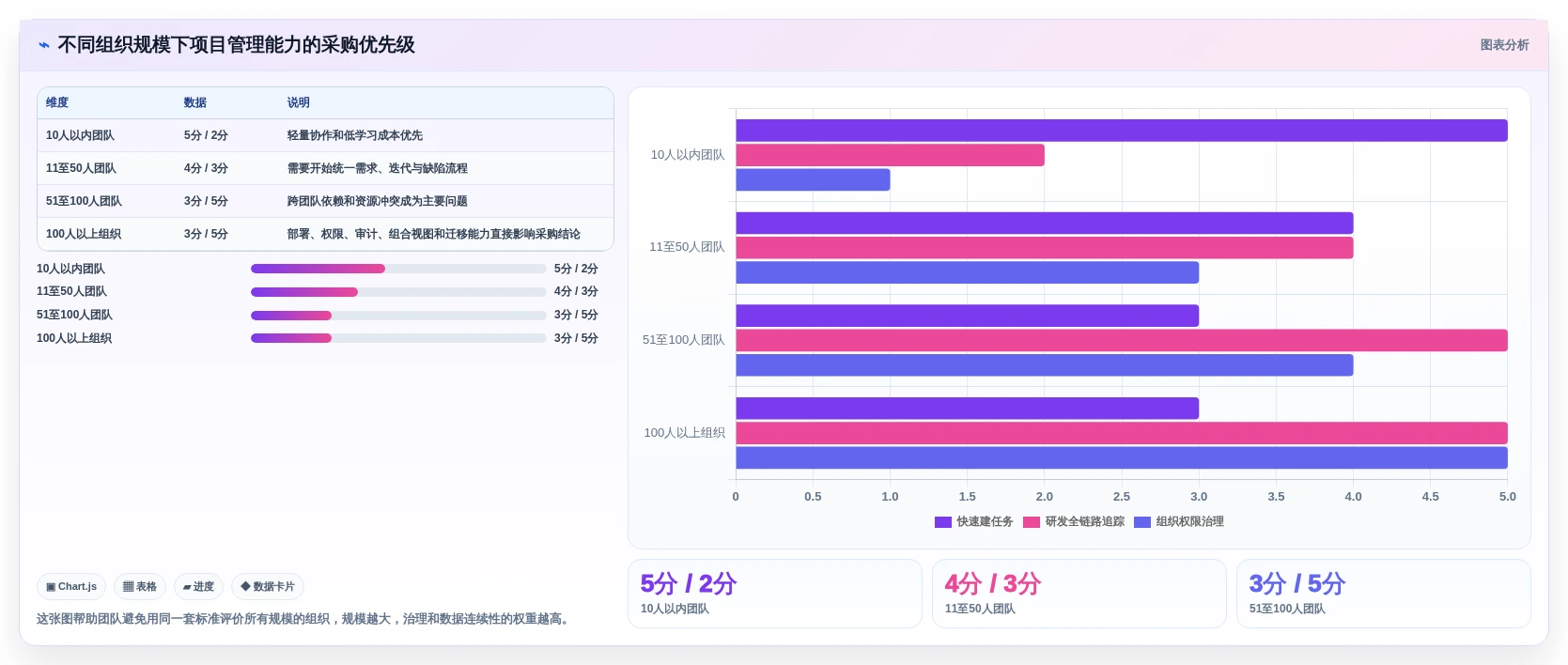Toggle the 组织权限治理 legend swatch

(x=1142, y=522)
